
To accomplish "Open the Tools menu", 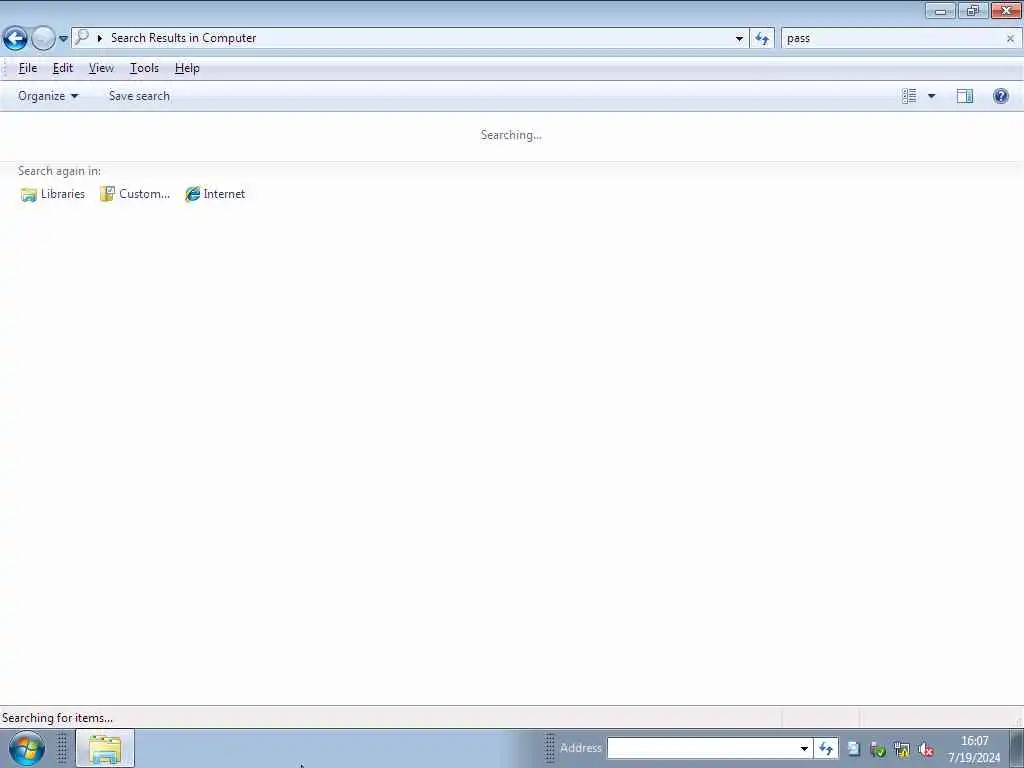I will click(x=144, y=68).
